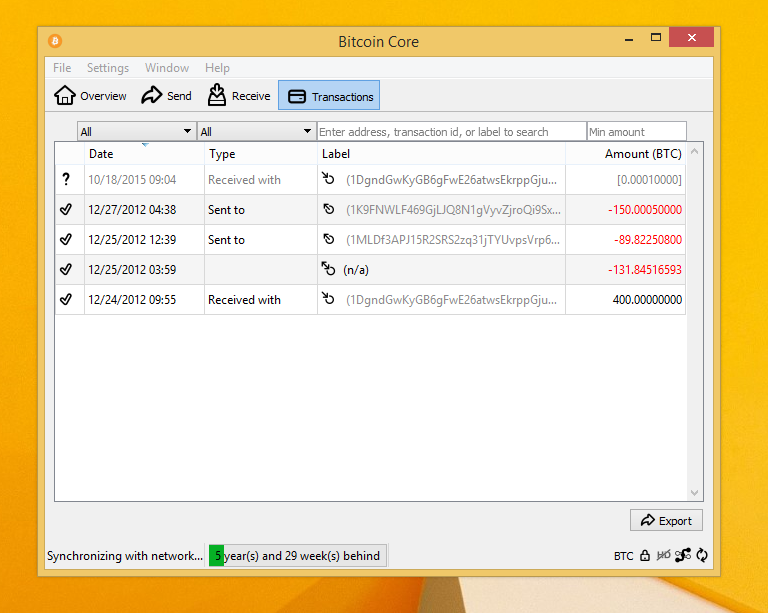Screen dimensions: 768x613
Task: Click the 1K9FNWLF469GjLJQ8N1g address label
Action: 453,210
